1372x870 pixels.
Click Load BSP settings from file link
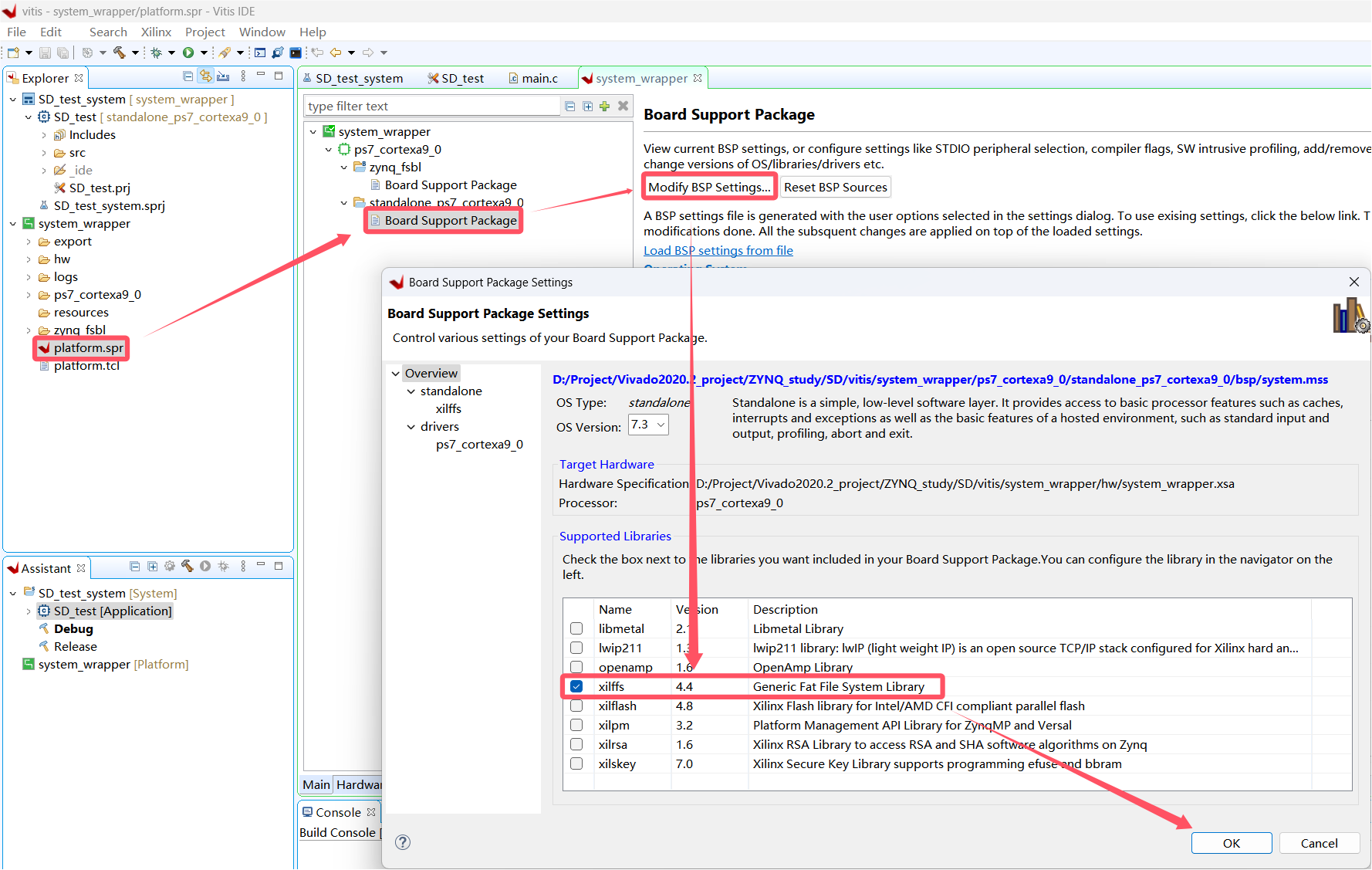[718, 250]
